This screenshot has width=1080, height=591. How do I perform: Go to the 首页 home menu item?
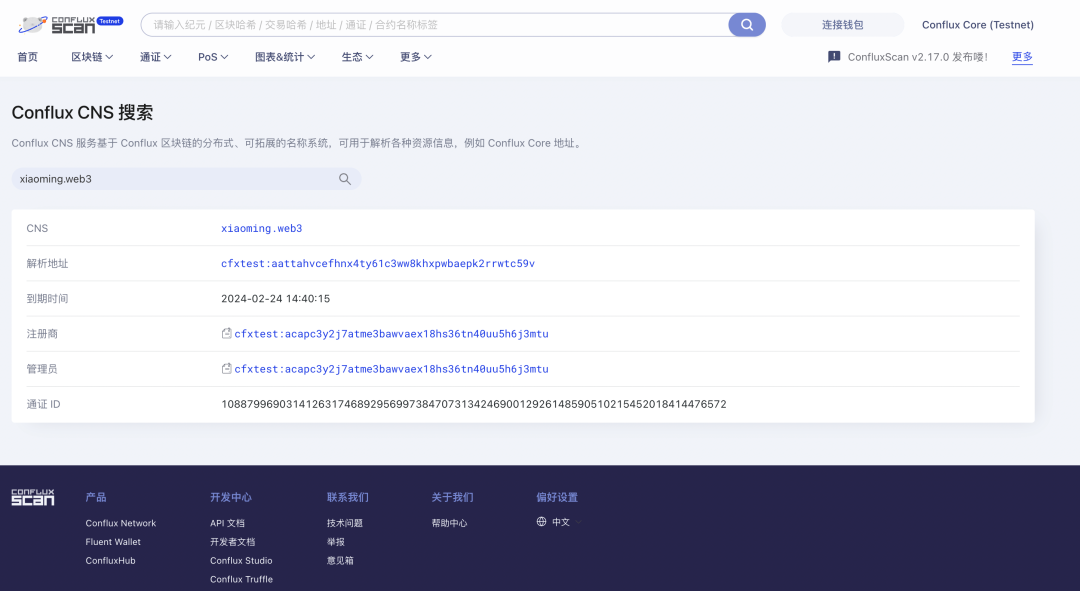point(28,57)
